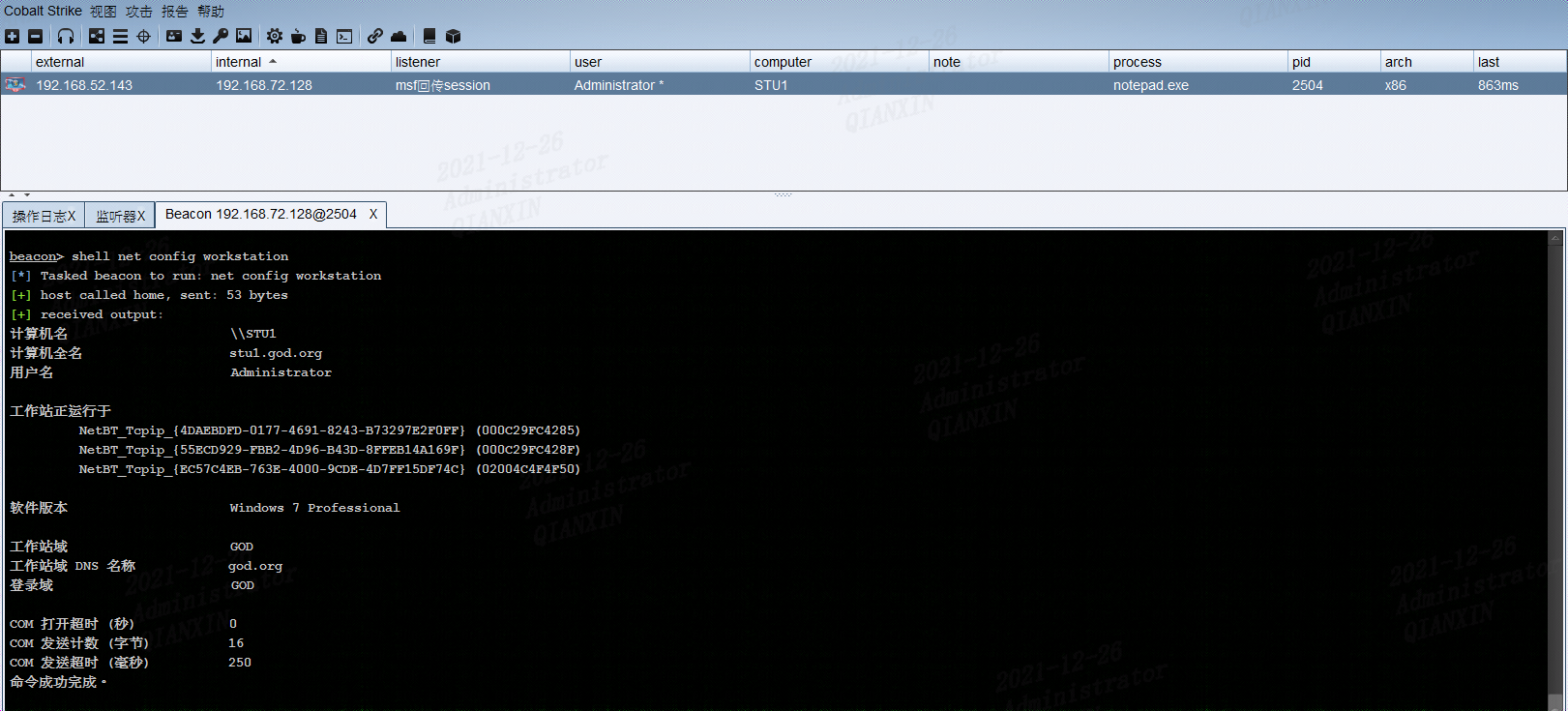Click the cloud manage web server icon
Image resolution: width=1568 pixels, height=711 pixels.
click(399, 36)
